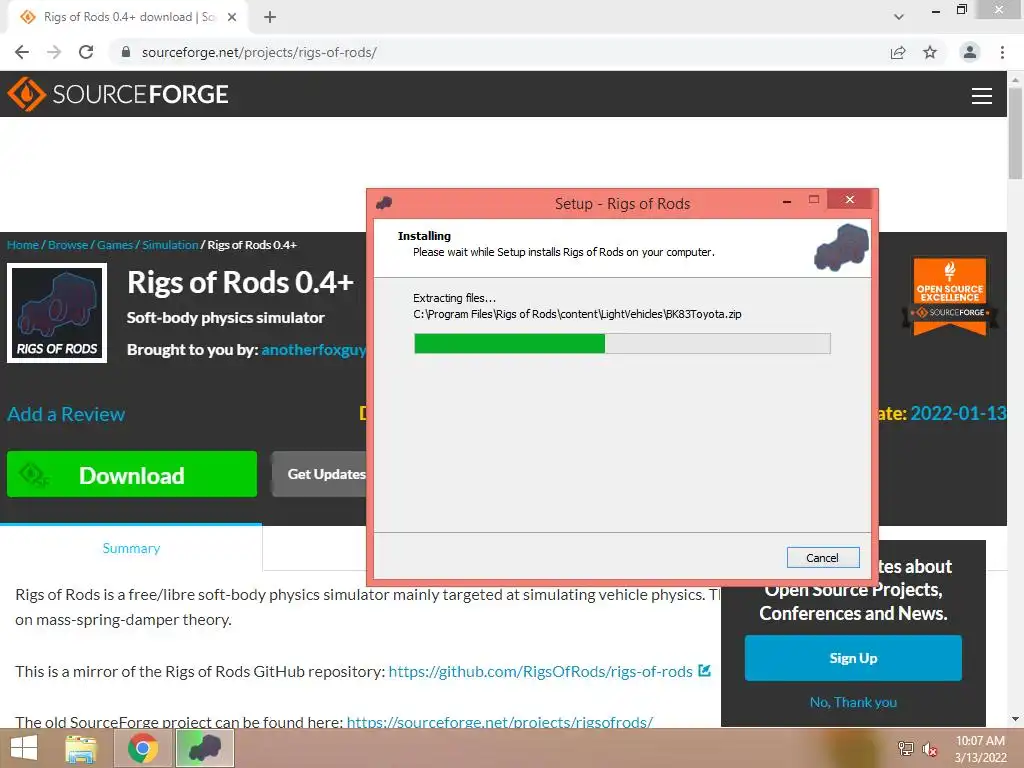The height and width of the screenshot is (768, 1024).
Task: Go back in Chrome
Action: tap(22, 52)
